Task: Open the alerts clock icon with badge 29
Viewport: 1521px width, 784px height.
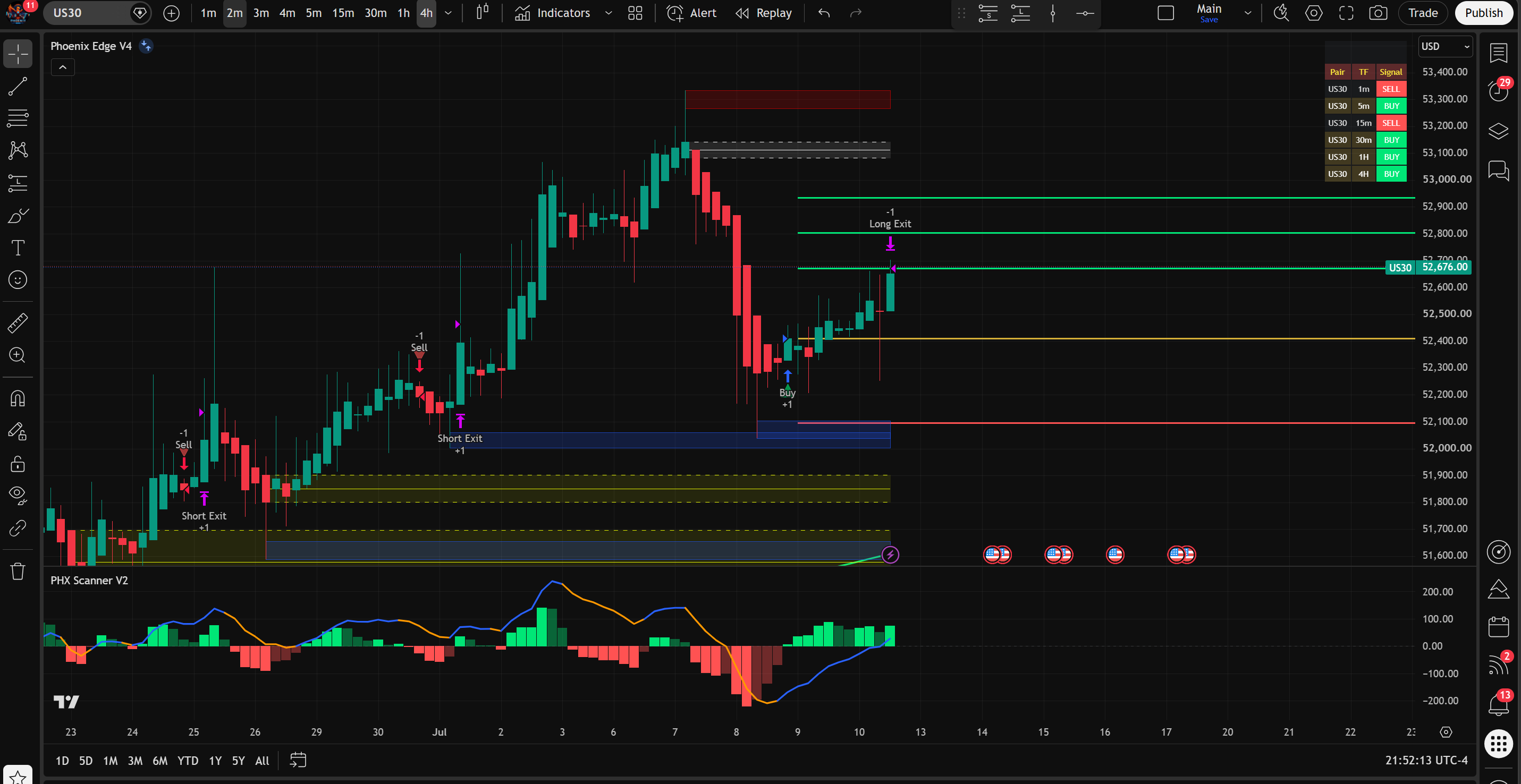Action: click(x=1499, y=90)
